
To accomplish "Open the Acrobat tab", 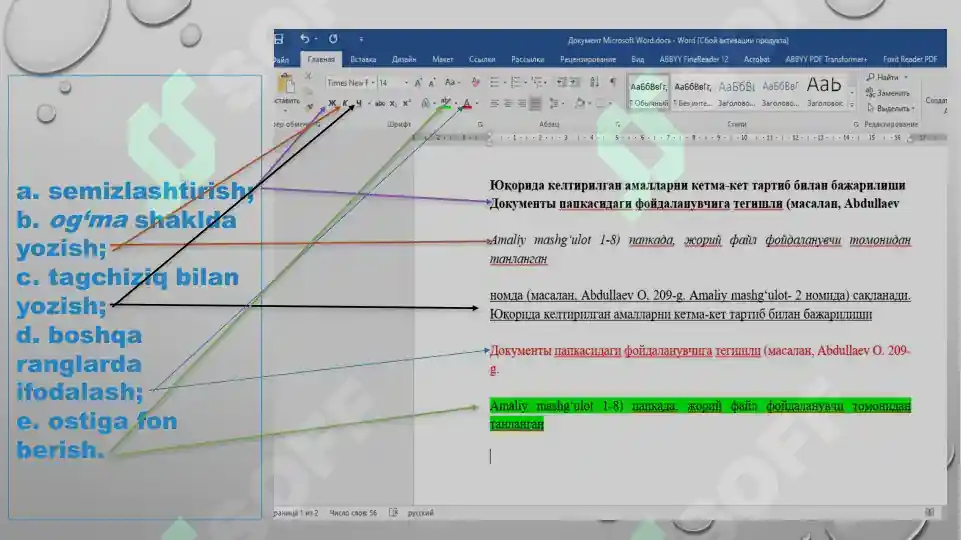I will 756,59.
